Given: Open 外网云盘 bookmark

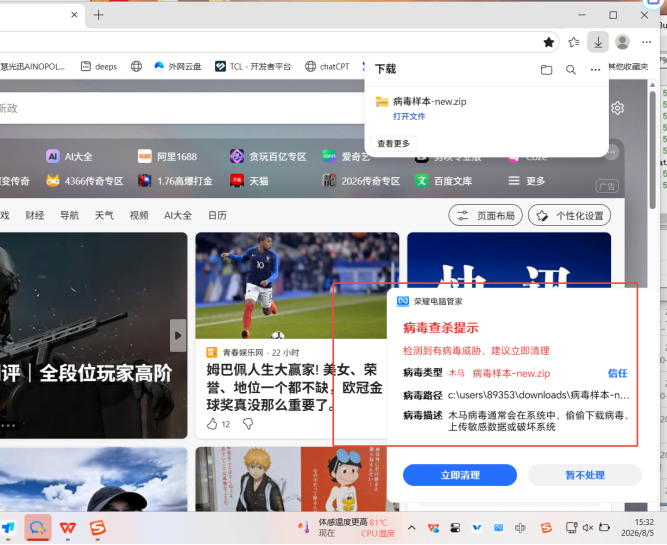Looking at the screenshot, I should pyautogui.click(x=177, y=66).
